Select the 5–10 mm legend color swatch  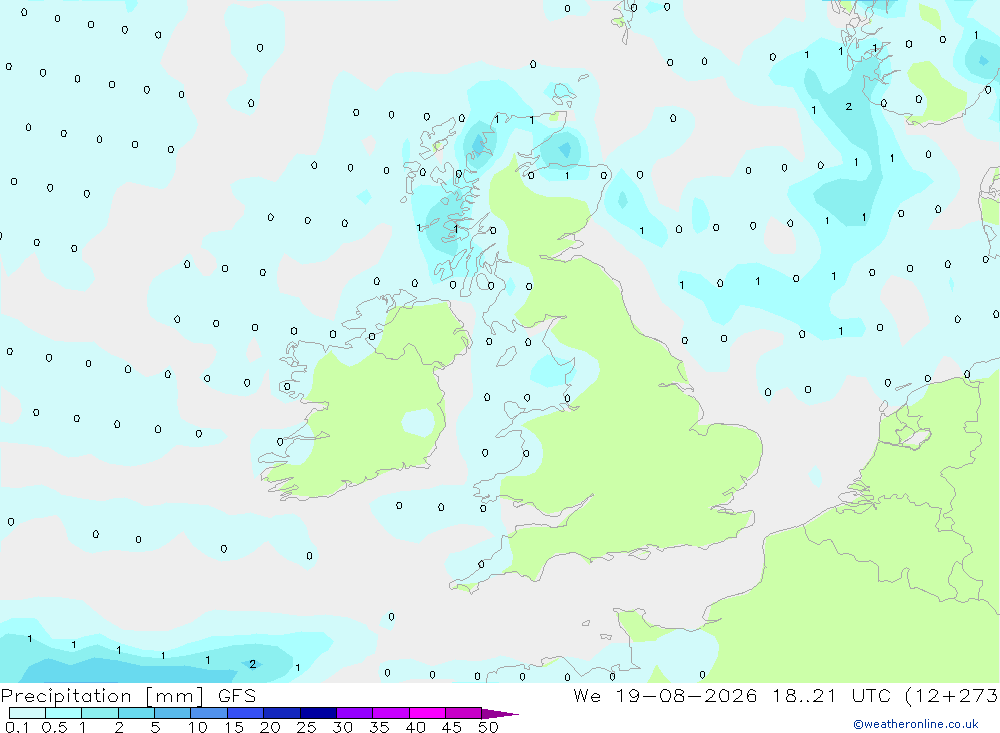click(172, 713)
